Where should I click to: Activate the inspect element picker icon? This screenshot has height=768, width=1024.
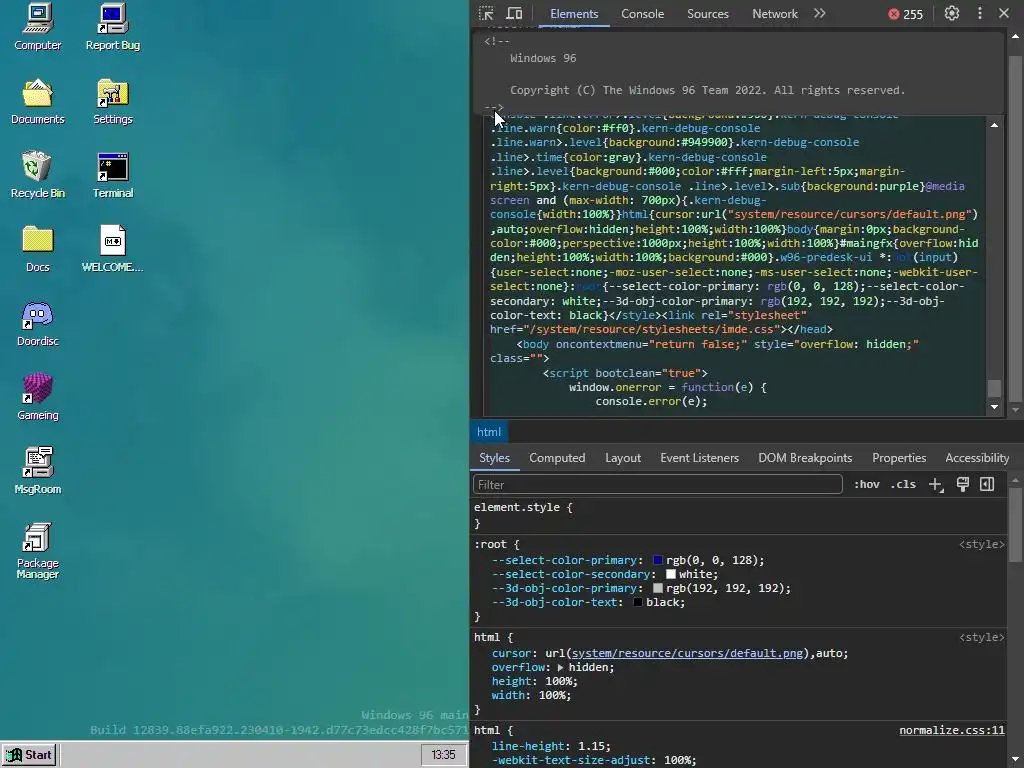pos(486,14)
